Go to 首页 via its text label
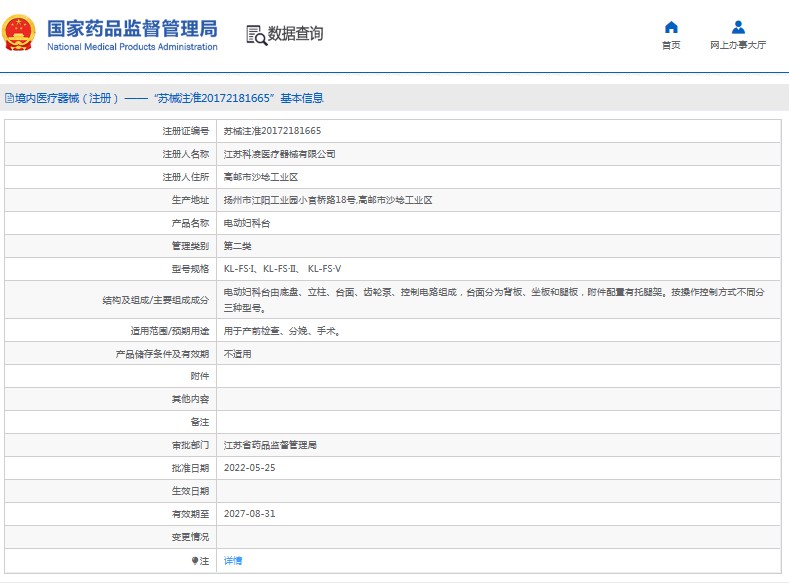789x584 pixels. tap(671, 46)
